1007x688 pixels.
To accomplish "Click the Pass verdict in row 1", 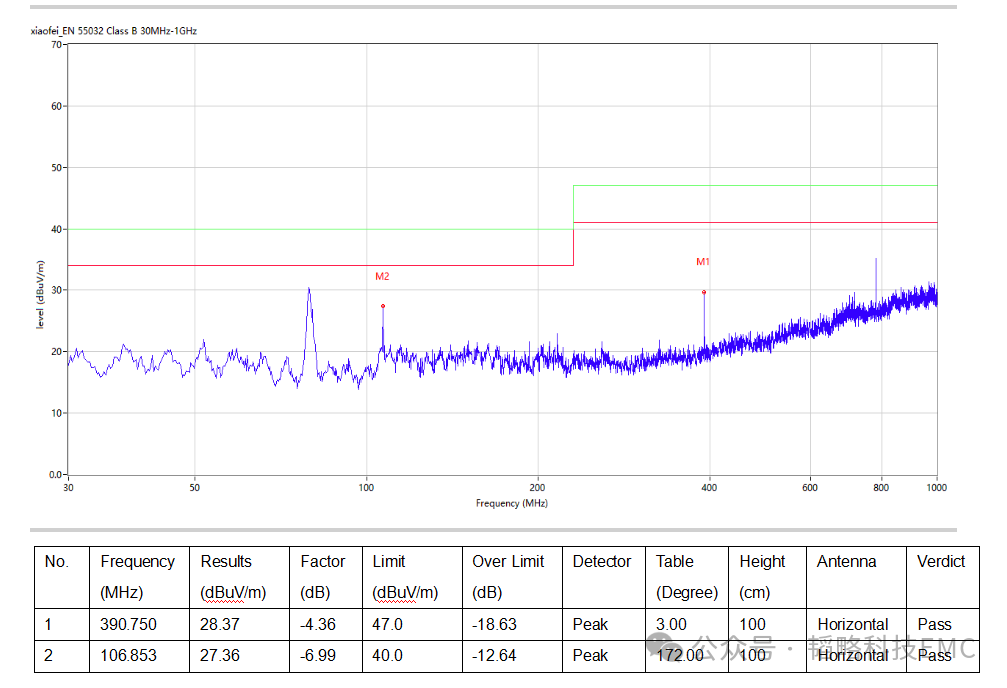I will (x=934, y=624).
